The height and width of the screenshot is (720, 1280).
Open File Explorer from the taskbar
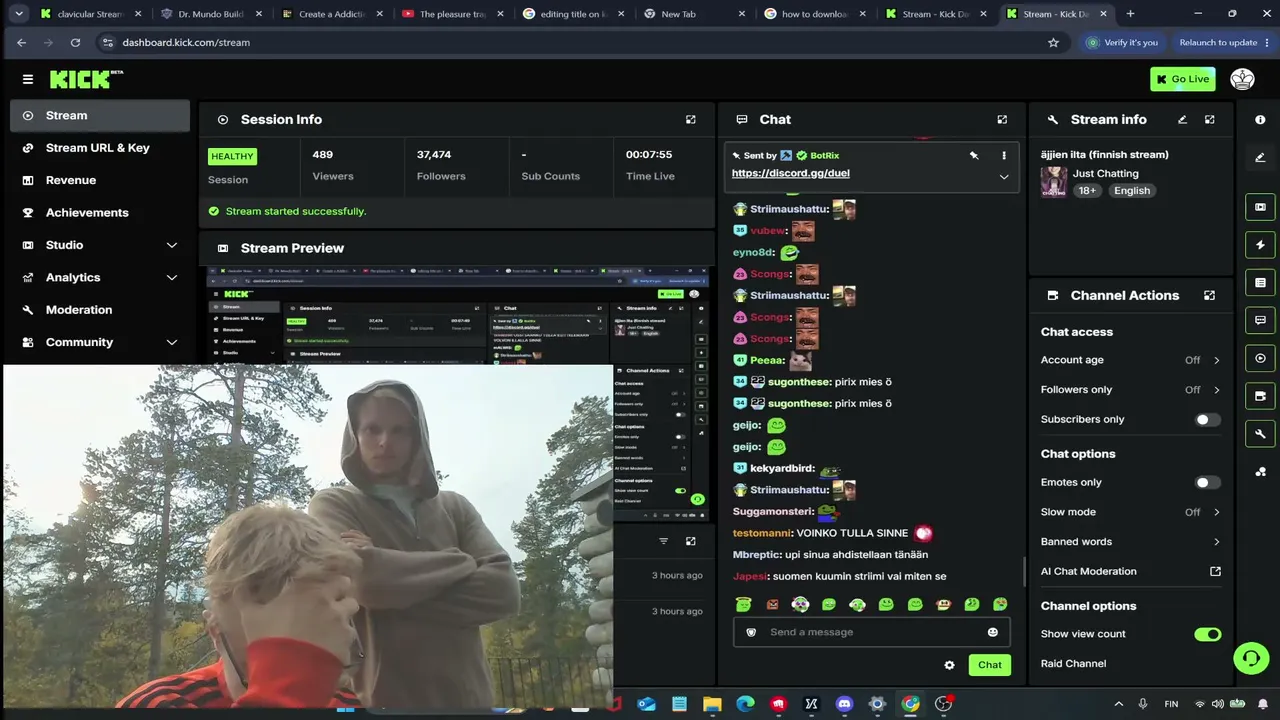click(712, 704)
